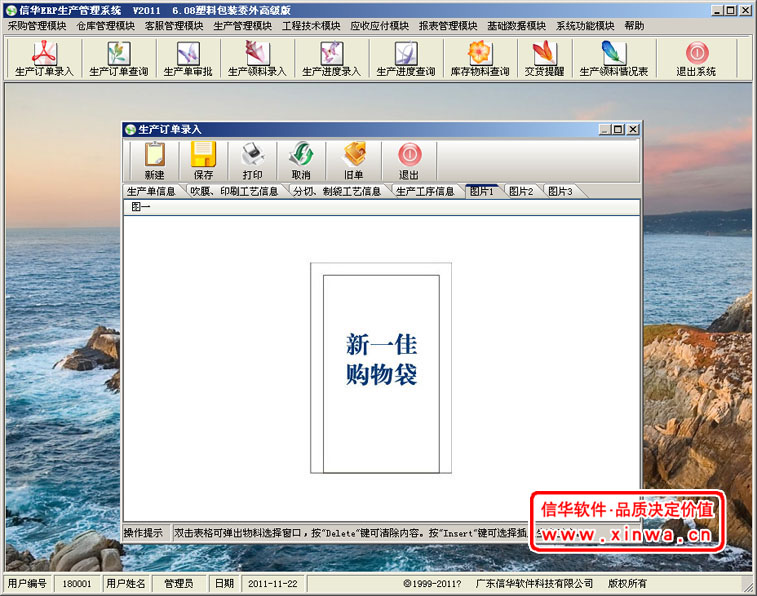
Task: Click the 交货提醒 toolbar icon
Action: click(x=543, y=59)
